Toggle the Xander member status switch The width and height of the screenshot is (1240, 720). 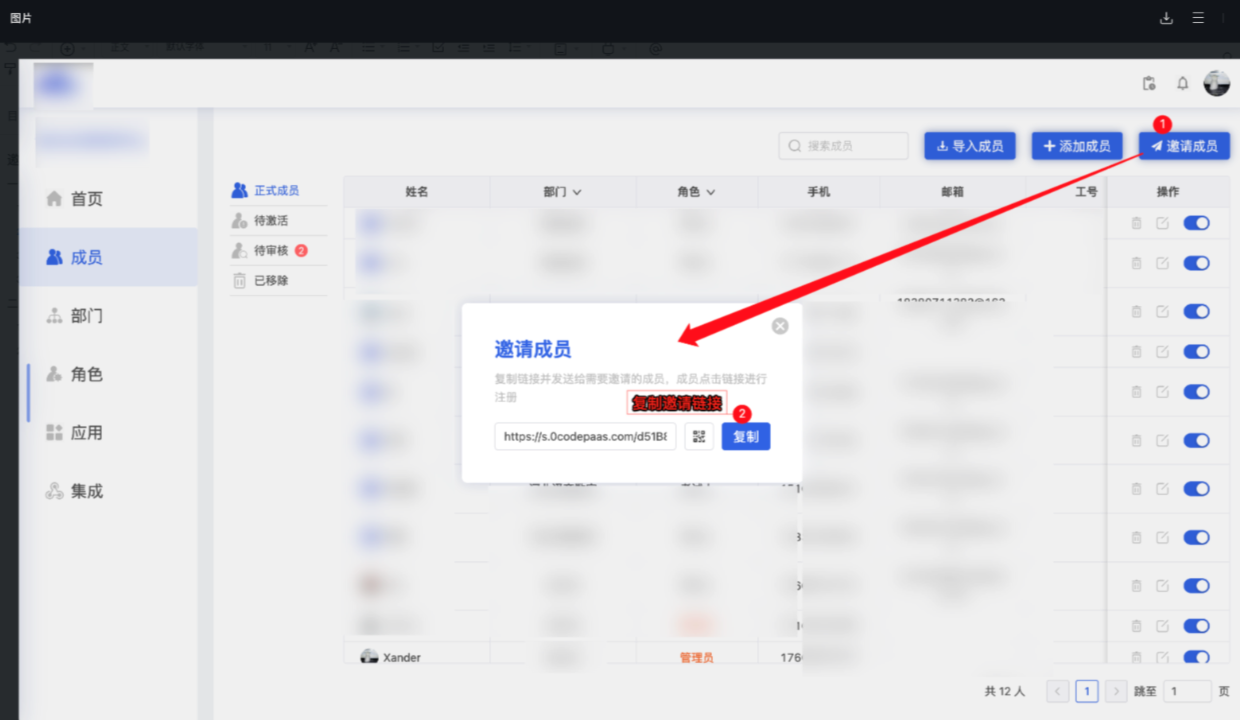click(1196, 657)
